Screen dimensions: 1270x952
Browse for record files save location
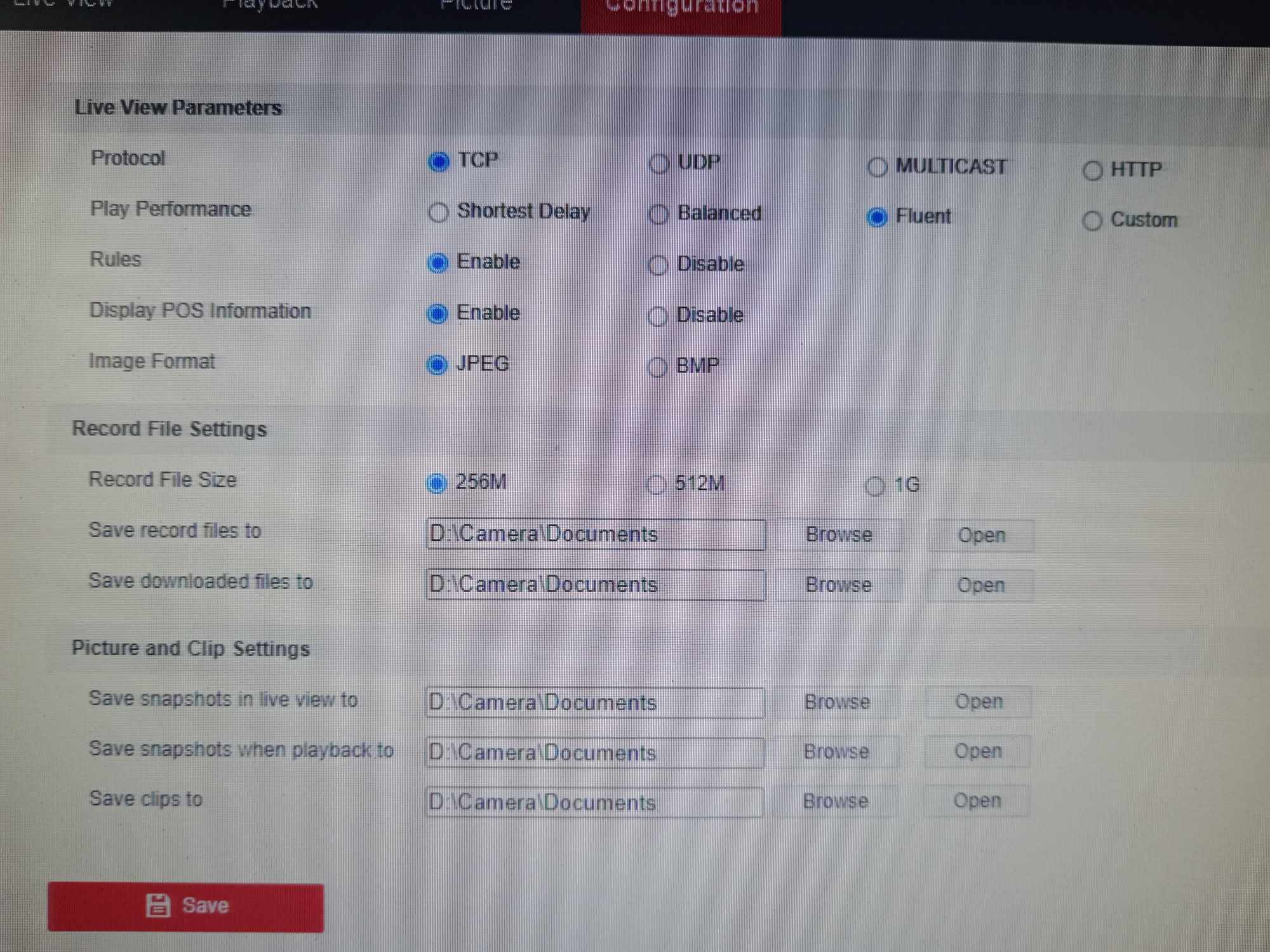click(838, 535)
